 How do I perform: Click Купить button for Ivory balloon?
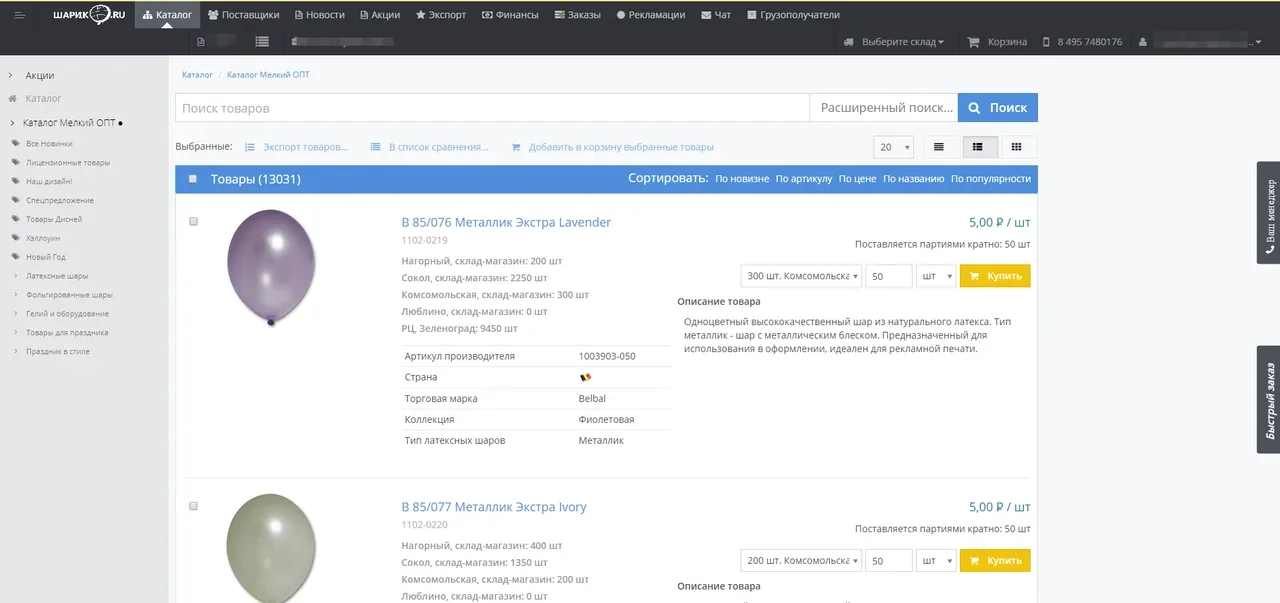click(x=995, y=561)
